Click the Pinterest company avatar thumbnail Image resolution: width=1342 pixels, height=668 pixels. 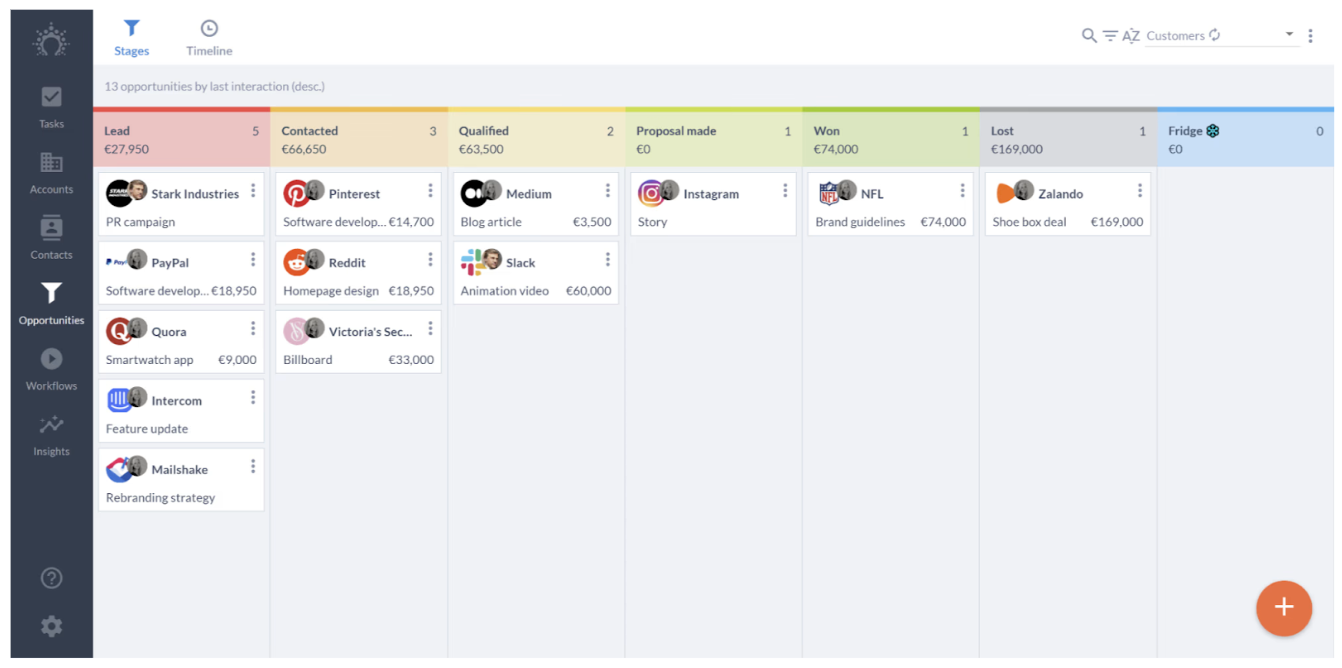298,191
